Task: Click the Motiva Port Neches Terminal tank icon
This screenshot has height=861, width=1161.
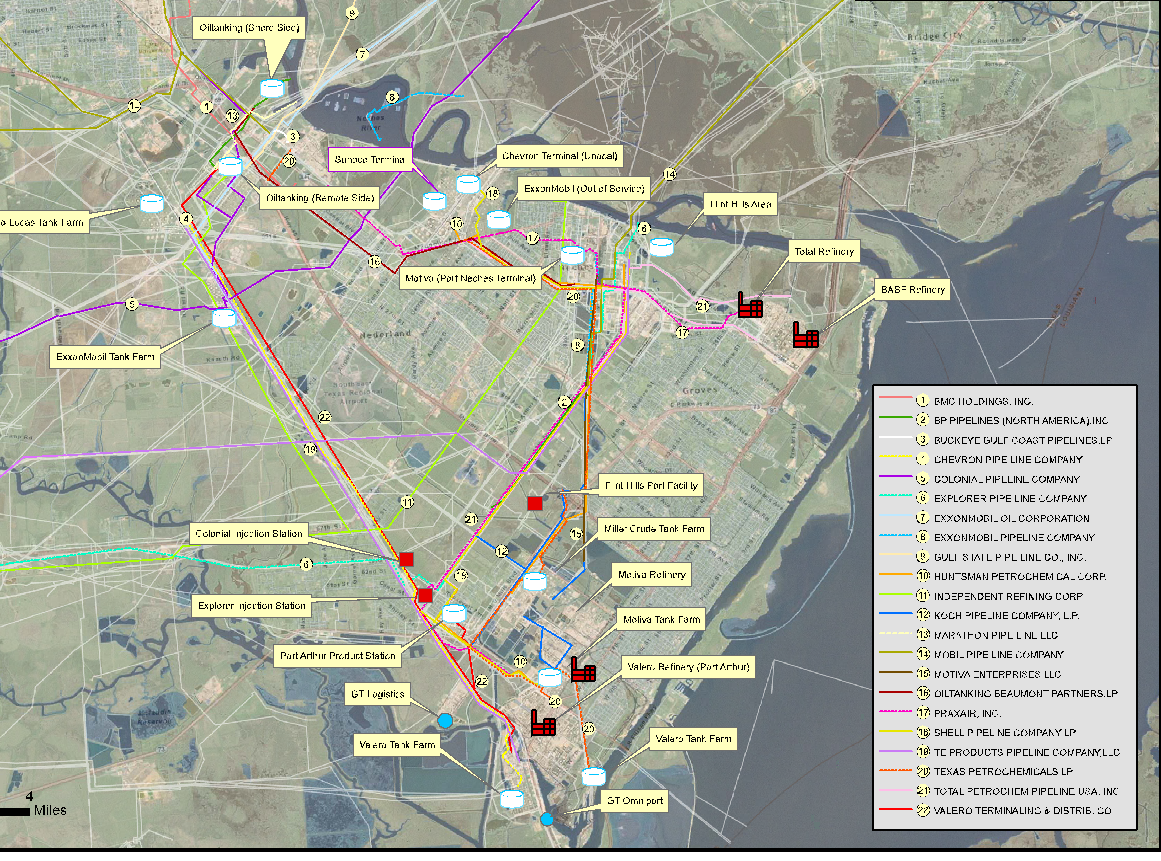Action: 572,255
